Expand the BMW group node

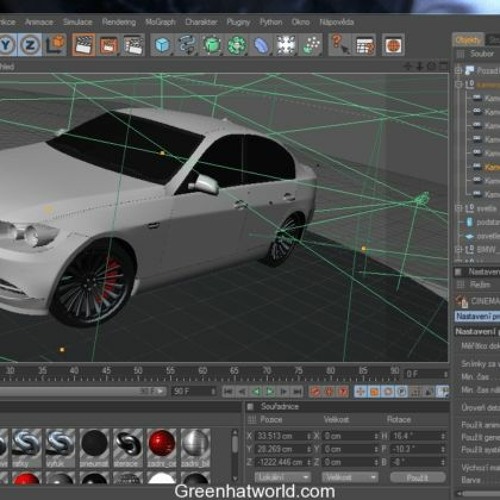point(458,249)
